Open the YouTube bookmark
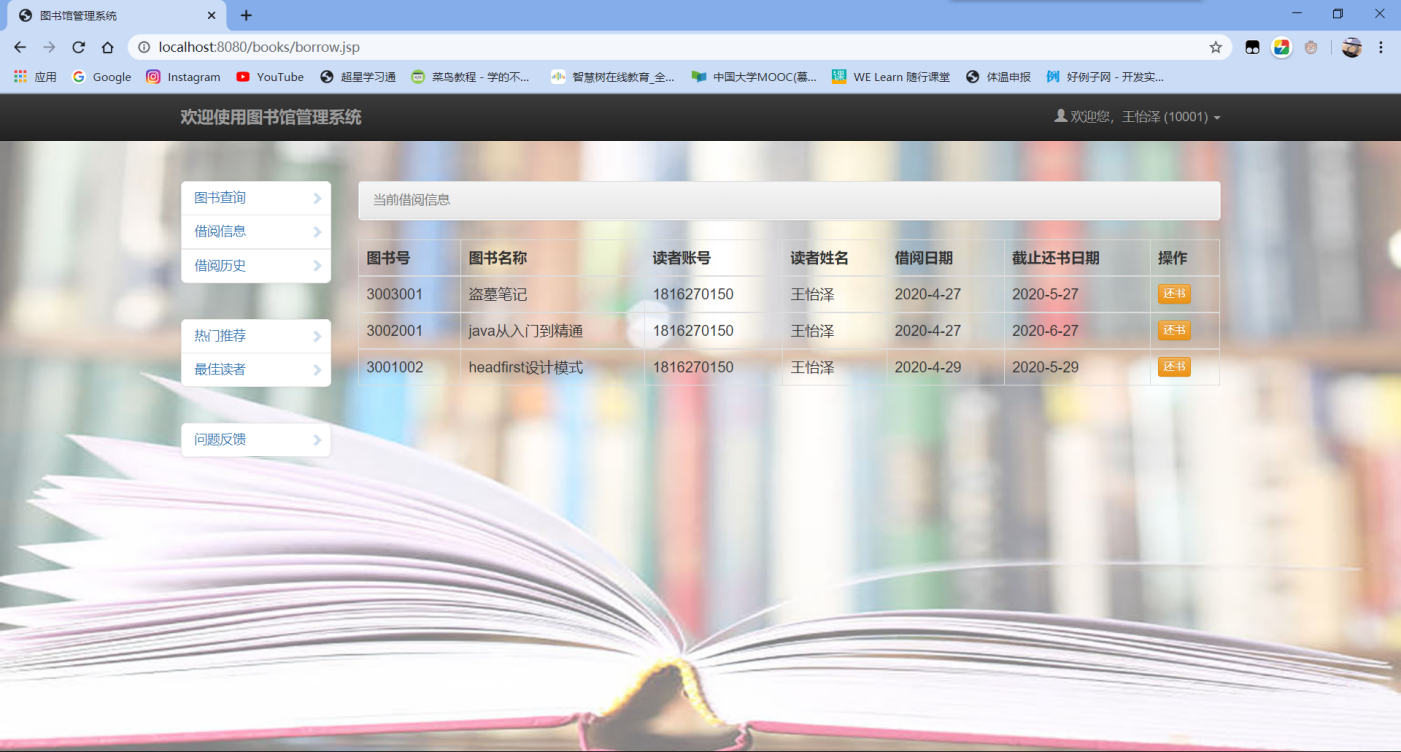Image resolution: width=1401 pixels, height=752 pixels. tap(270, 77)
